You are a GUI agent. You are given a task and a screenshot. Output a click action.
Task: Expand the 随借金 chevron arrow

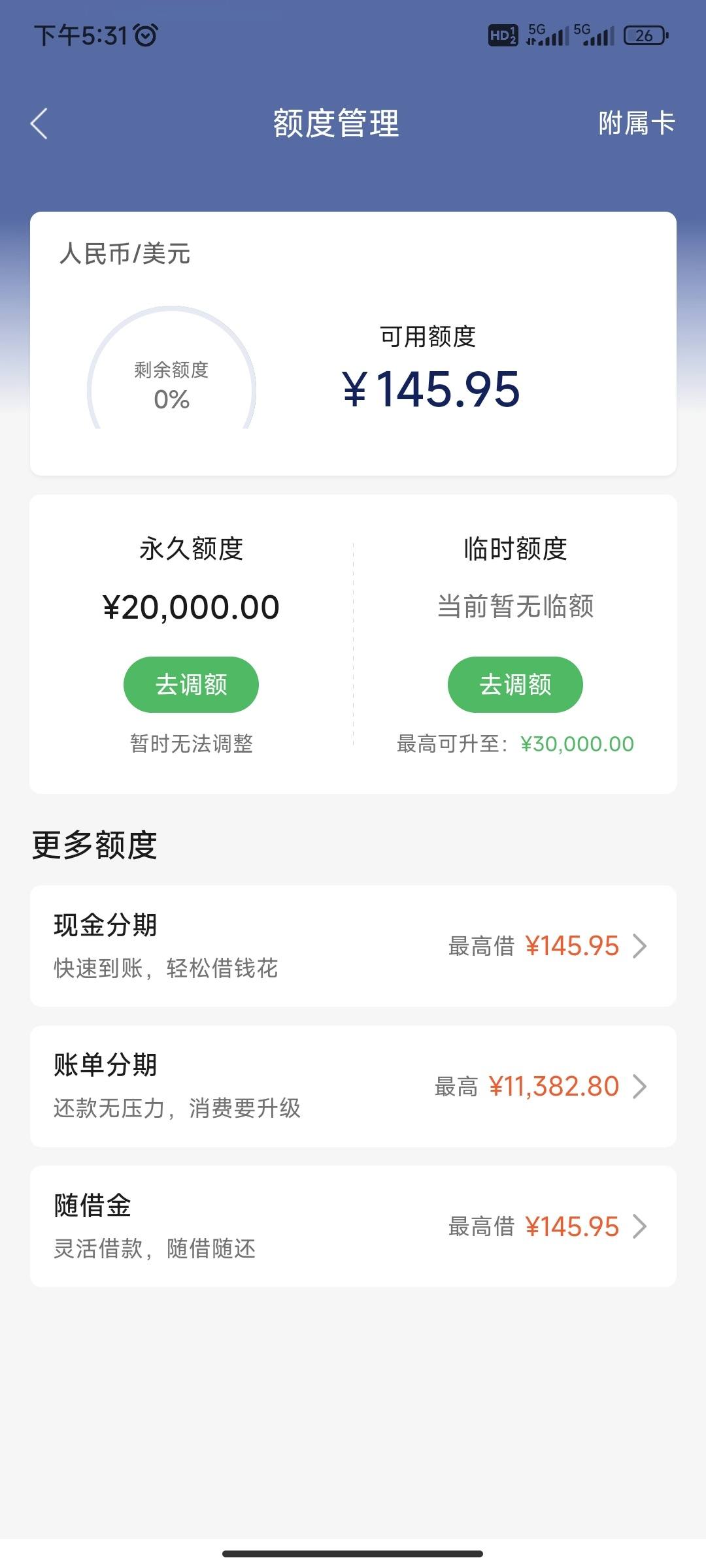click(639, 1226)
